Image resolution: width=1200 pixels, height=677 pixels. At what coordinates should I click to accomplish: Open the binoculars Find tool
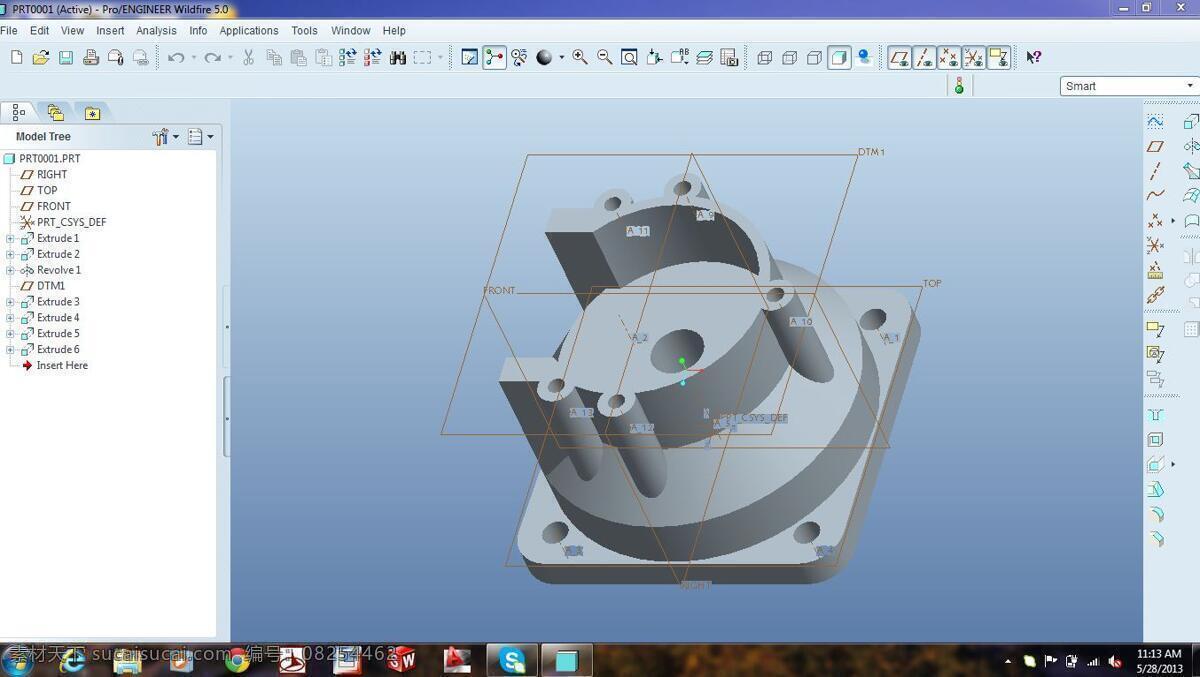click(398, 58)
